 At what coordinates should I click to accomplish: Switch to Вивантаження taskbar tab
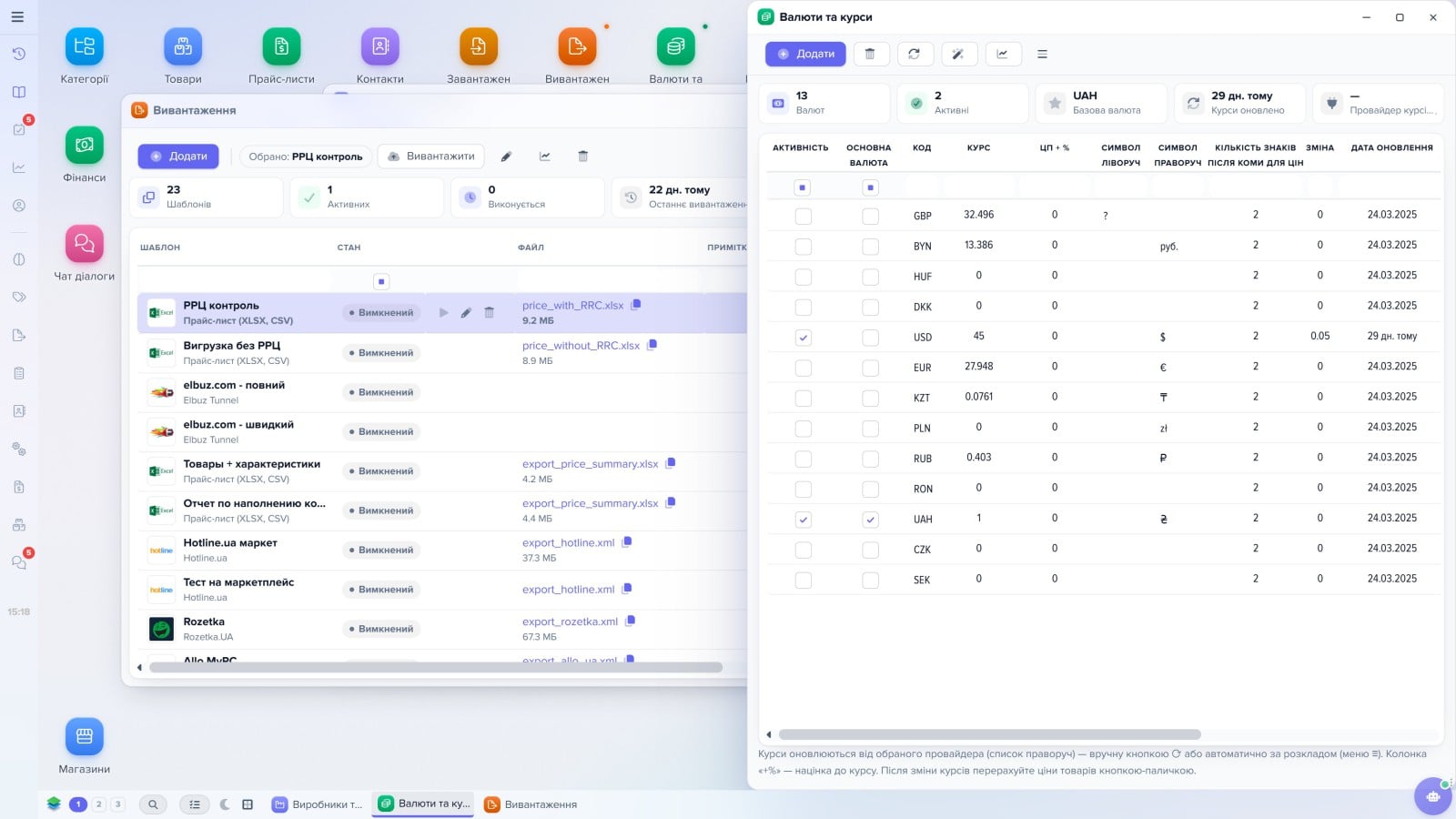(x=531, y=804)
